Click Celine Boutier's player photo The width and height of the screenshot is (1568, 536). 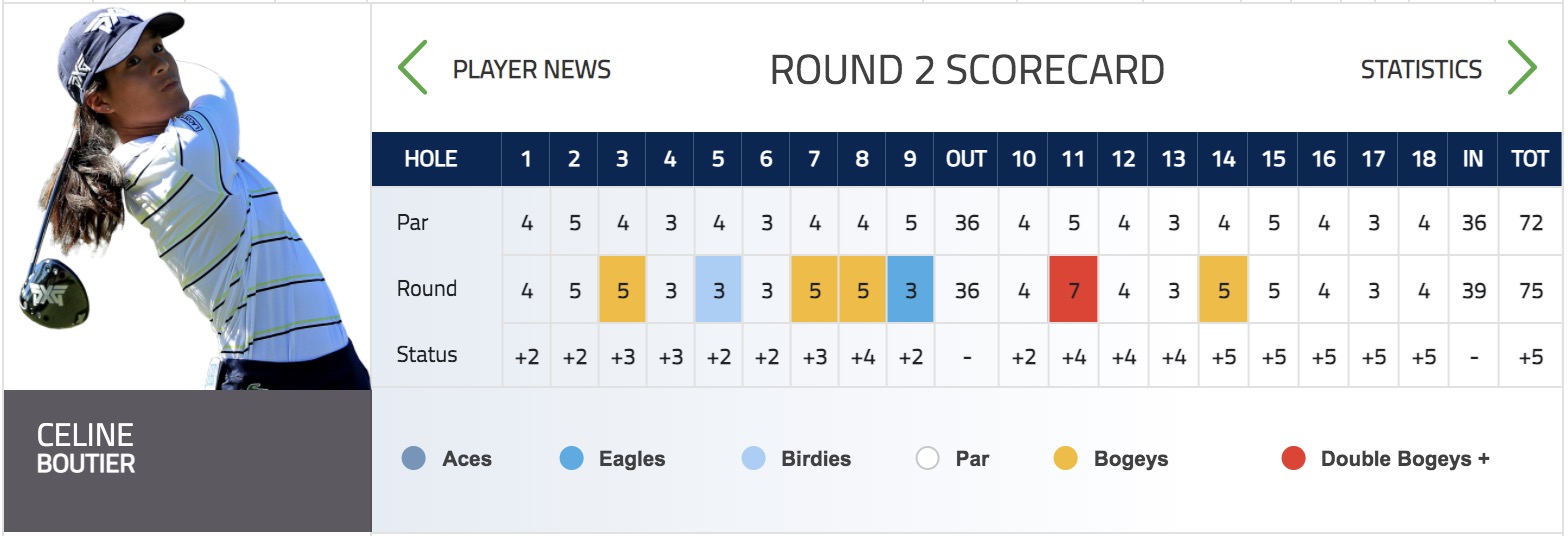pos(188,196)
